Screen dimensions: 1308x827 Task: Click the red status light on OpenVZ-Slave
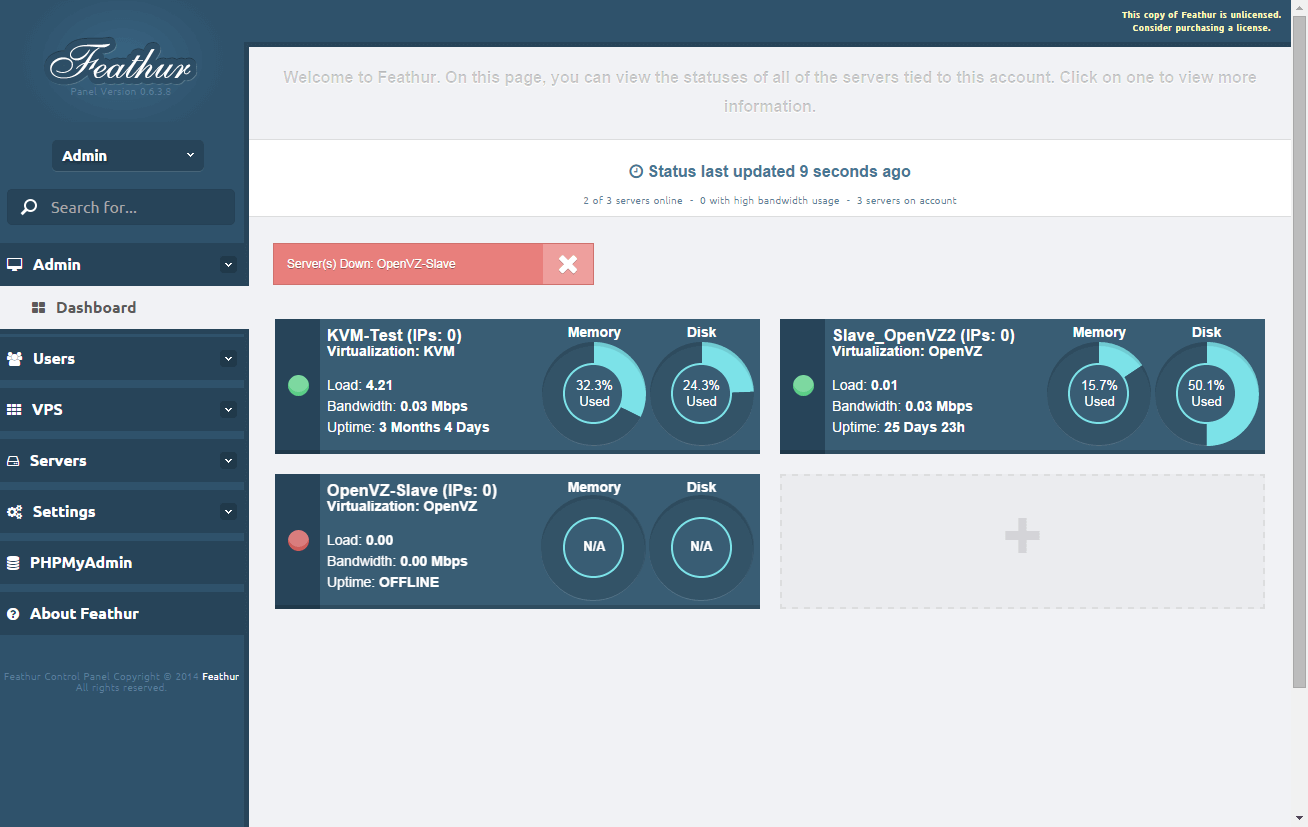tap(298, 540)
